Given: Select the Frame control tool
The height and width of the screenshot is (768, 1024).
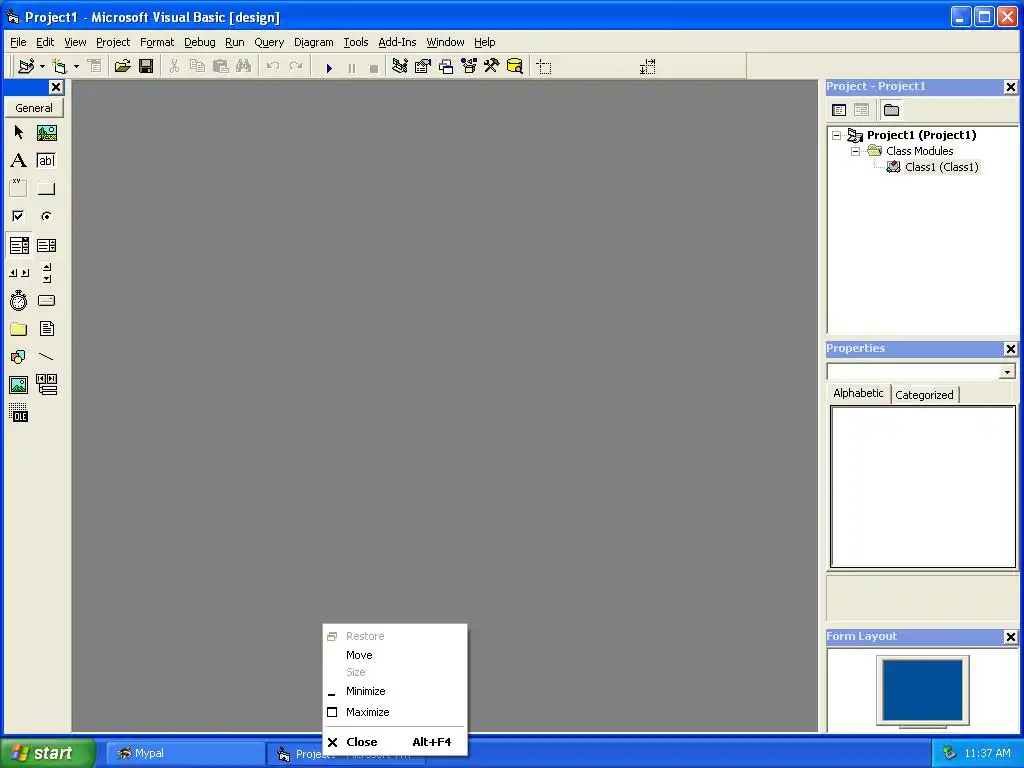Looking at the screenshot, I should point(18,189).
